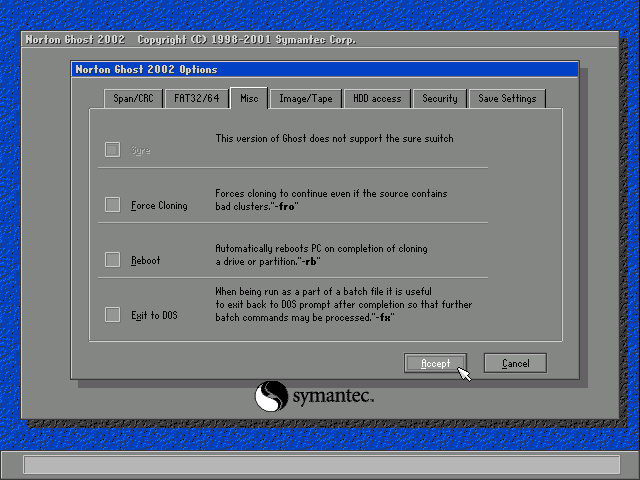Click the Symantec logo icon
640x480 pixels.
click(271, 396)
